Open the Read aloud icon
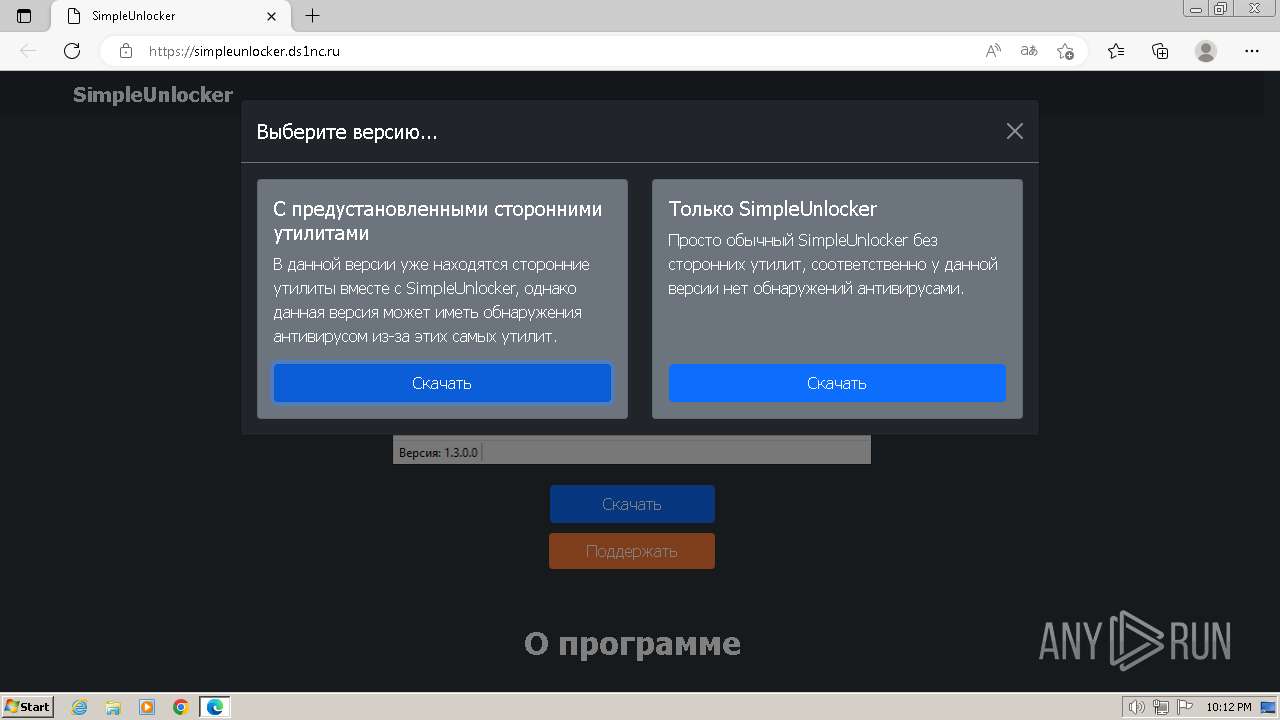The height and width of the screenshot is (720, 1280). click(x=993, y=51)
